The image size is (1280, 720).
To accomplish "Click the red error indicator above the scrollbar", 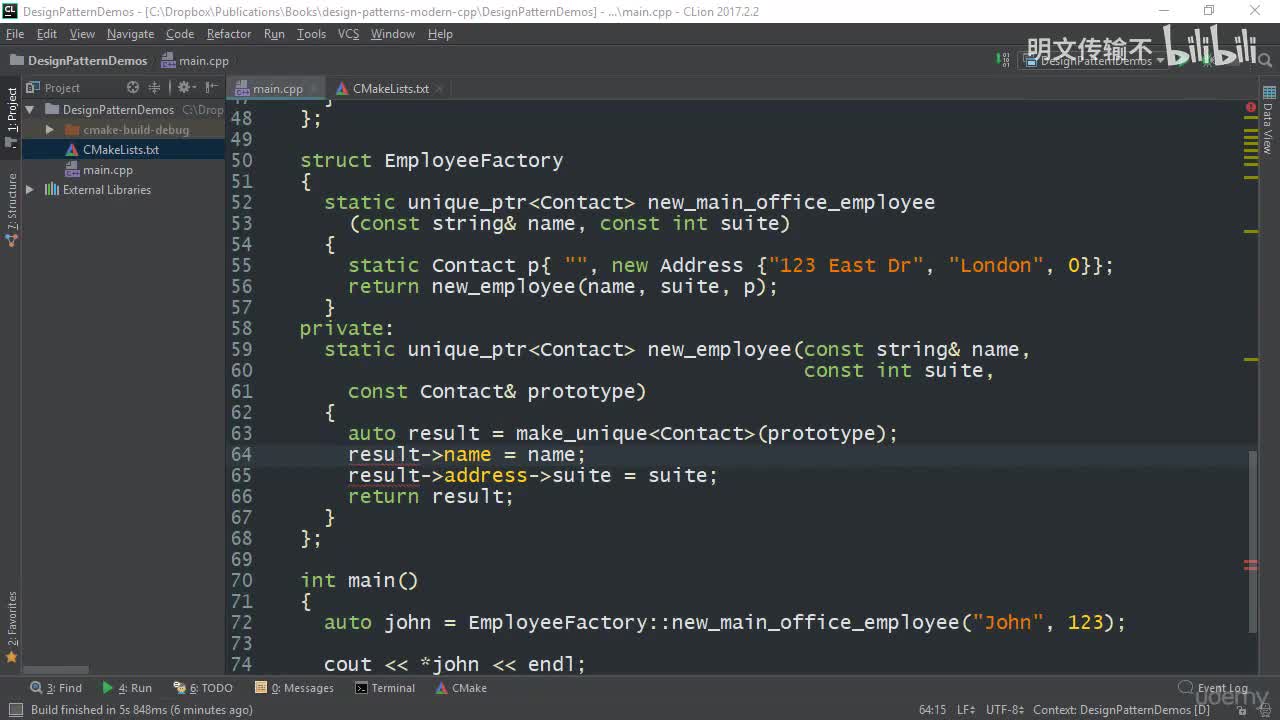I will 1251,107.
